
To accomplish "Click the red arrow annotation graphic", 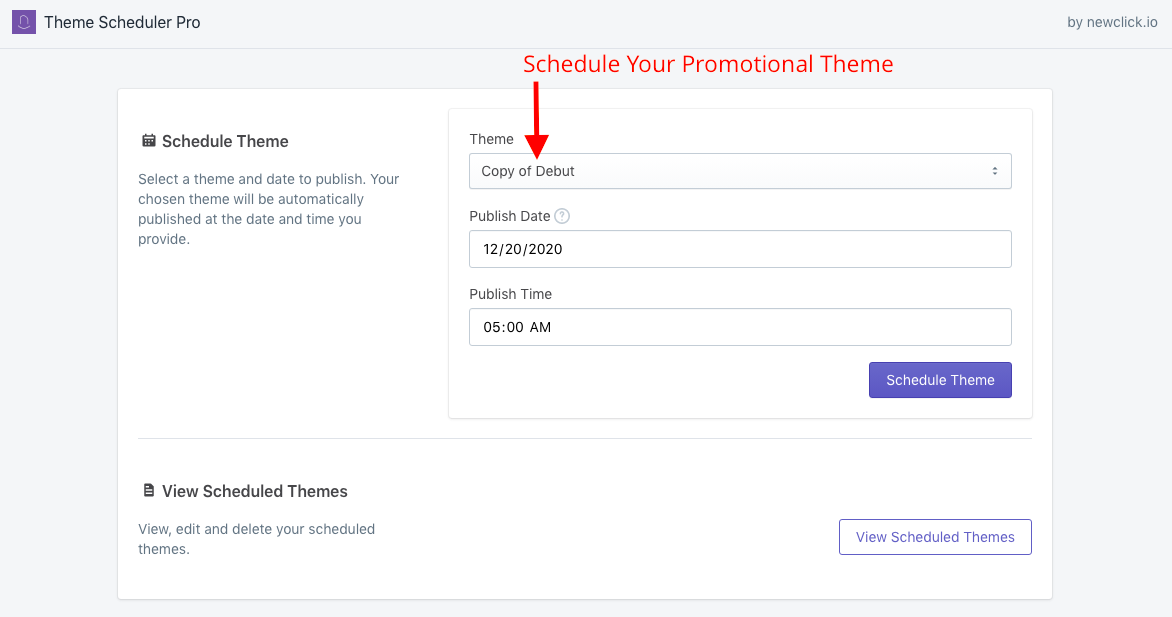I will tap(537, 118).
